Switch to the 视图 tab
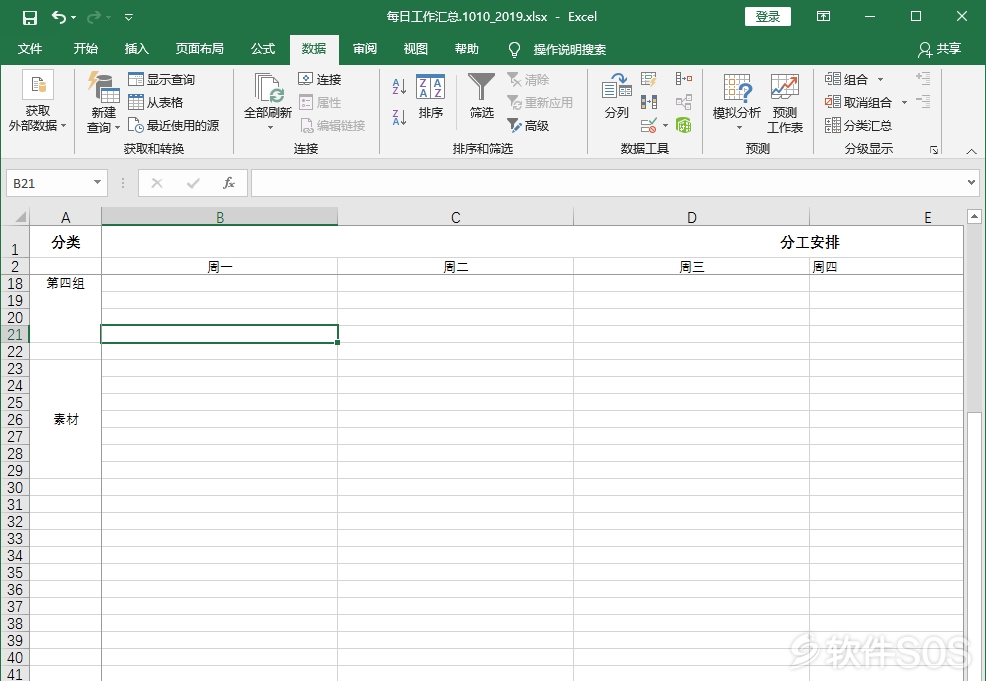Image resolution: width=986 pixels, height=681 pixels. pos(416,49)
